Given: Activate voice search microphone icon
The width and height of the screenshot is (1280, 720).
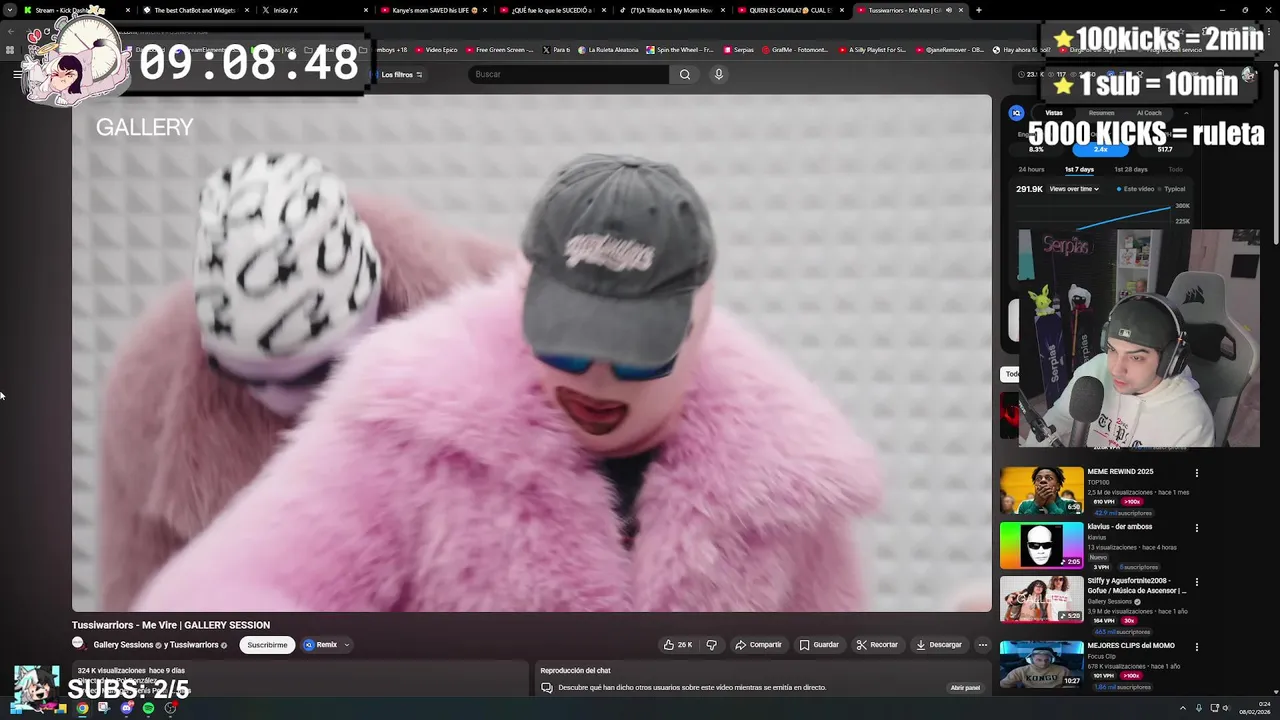Looking at the screenshot, I should 718,74.
